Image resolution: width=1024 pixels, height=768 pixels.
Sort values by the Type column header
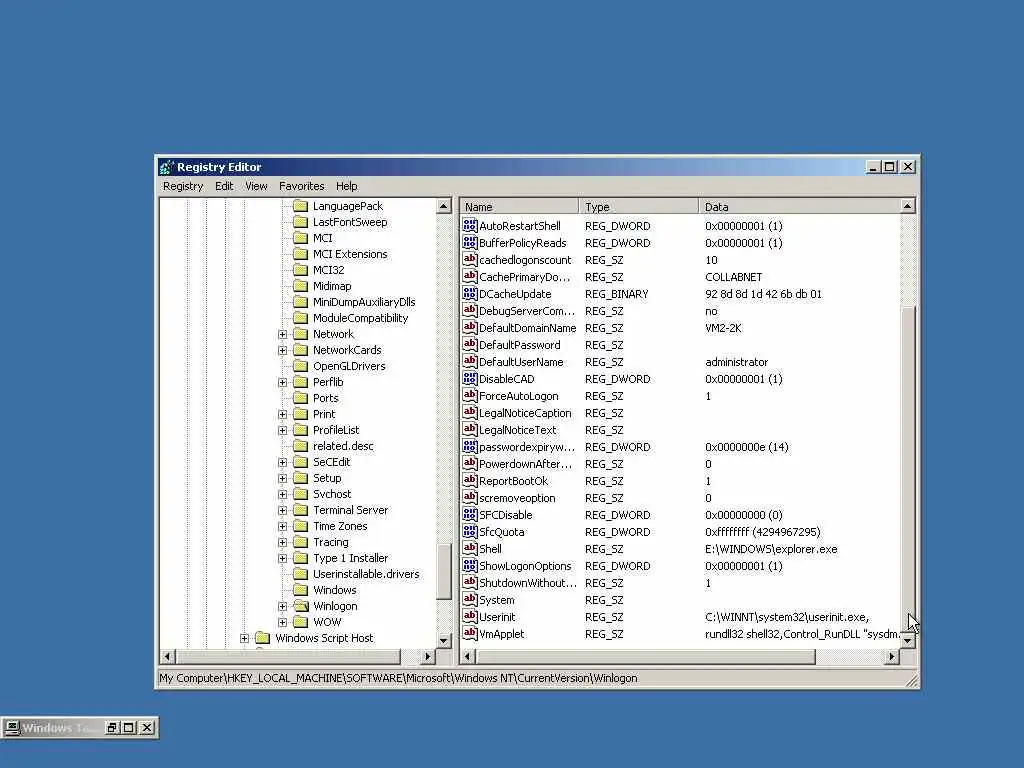(639, 206)
